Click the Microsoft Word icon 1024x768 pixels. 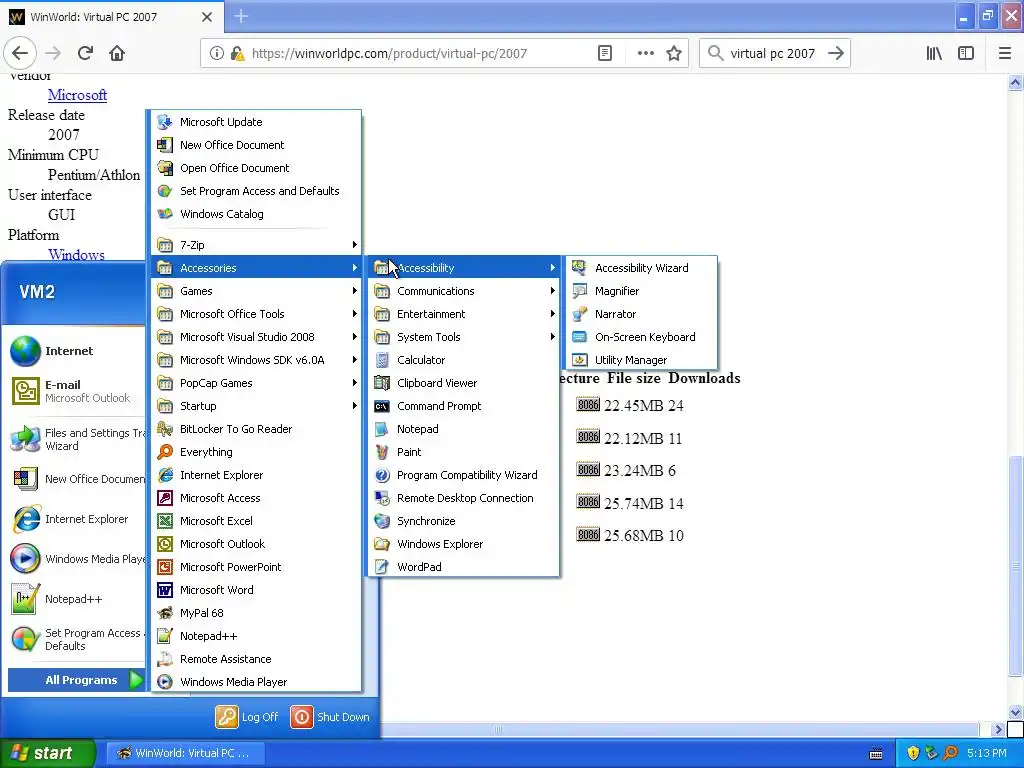pos(165,590)
